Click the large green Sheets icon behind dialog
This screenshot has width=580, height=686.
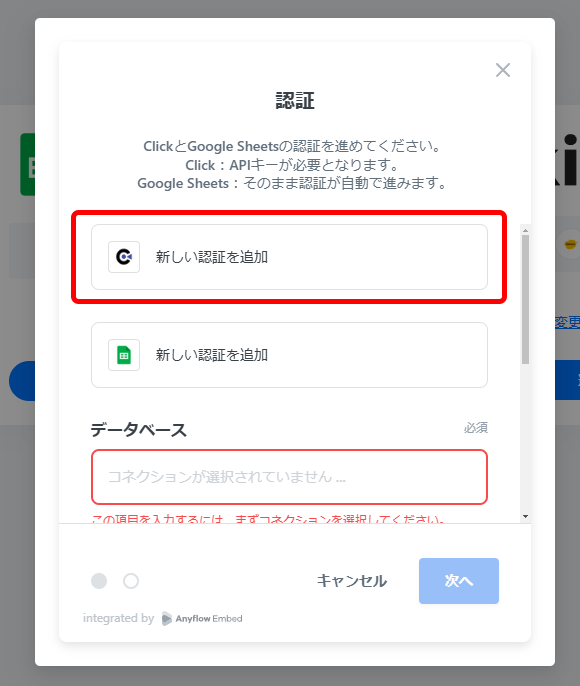tap(28, 164)
